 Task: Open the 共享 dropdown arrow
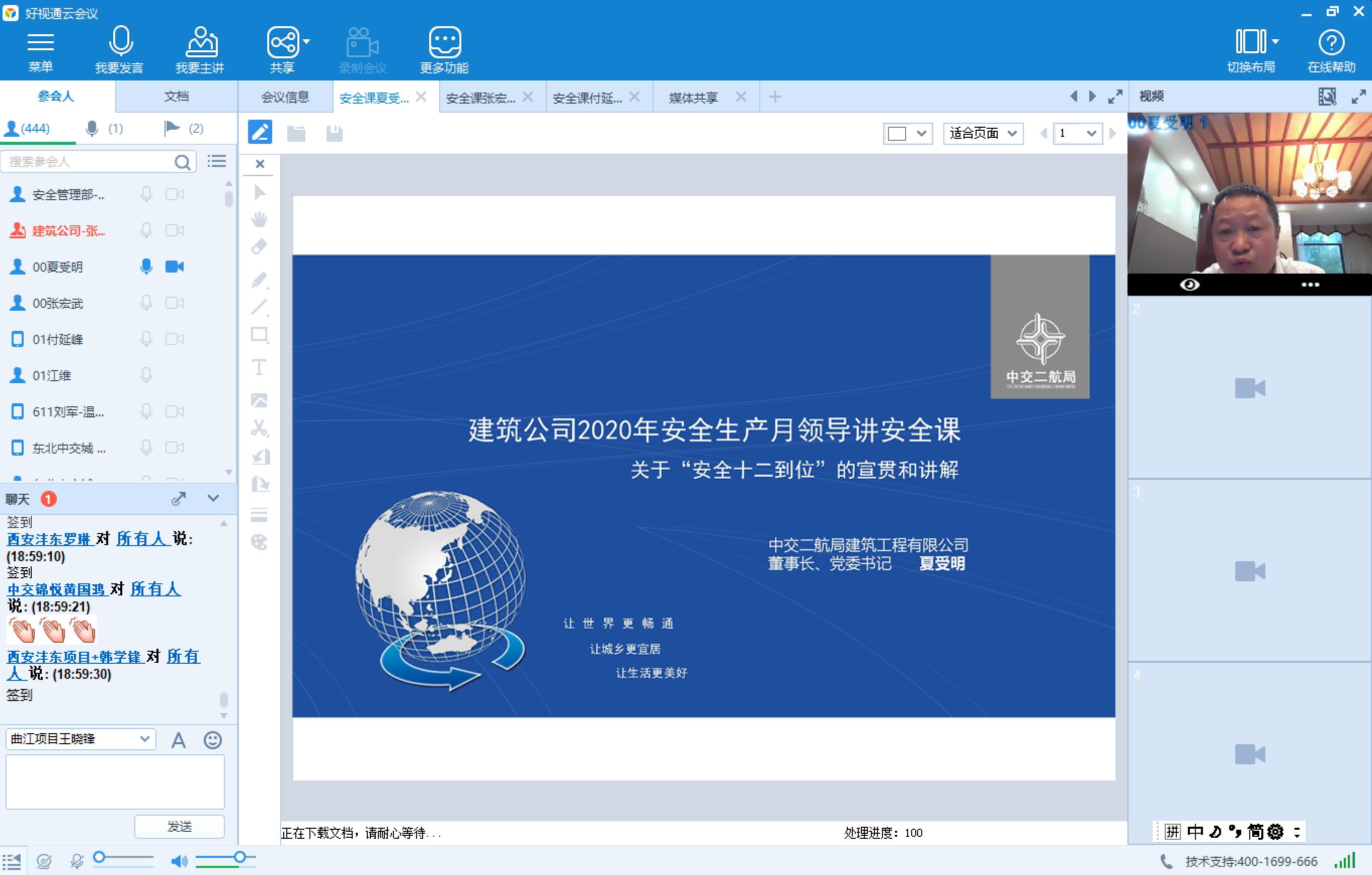coord(306,42)
